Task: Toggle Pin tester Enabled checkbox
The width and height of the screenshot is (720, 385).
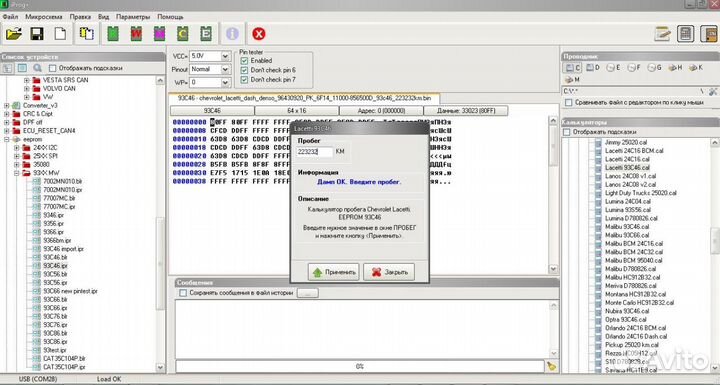Action: pyautogui.click(x=244, y=61)
